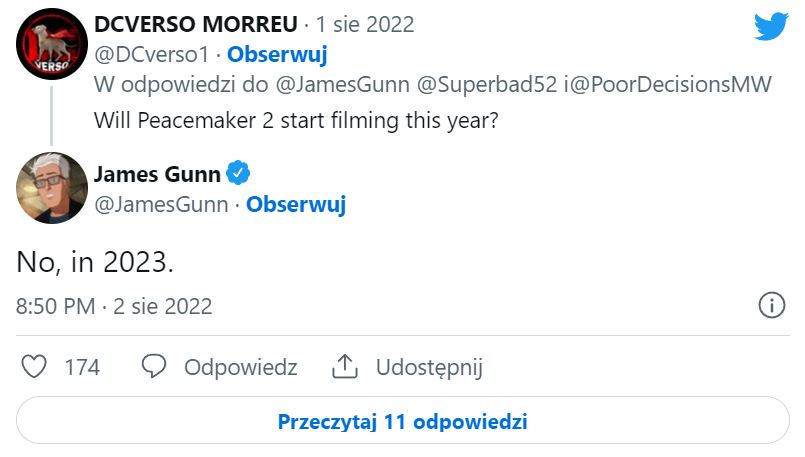The width and height of the screenshot is (805, 457).
Task: Open the tweet info circle icon
Action: 771,305
